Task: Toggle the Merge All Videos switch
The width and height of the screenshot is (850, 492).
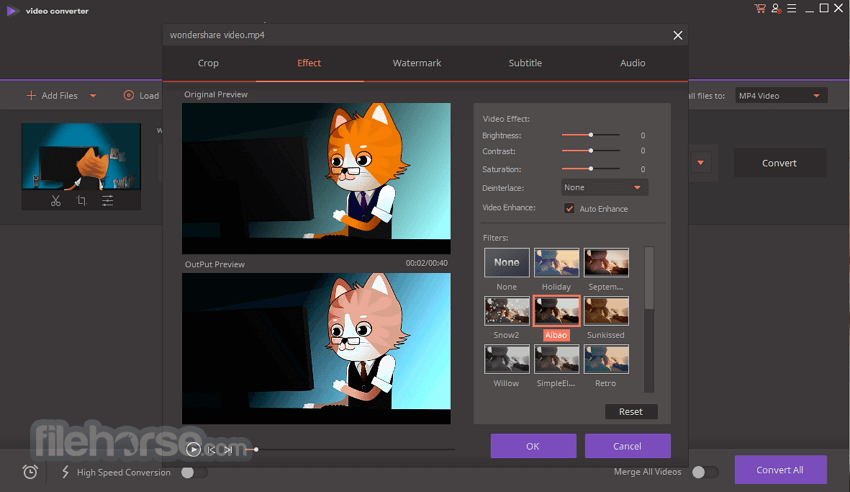Action: click(705, 472)
